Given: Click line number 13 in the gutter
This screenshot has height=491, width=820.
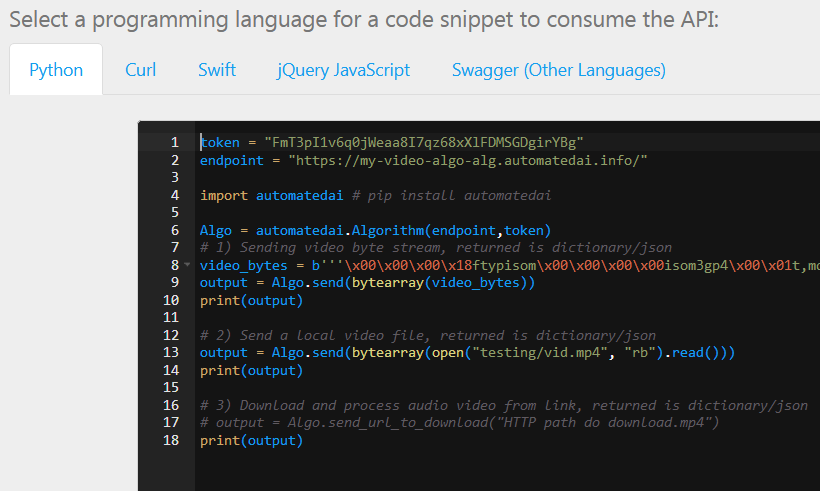Looking at the screenshot, I should pos(171,352).
